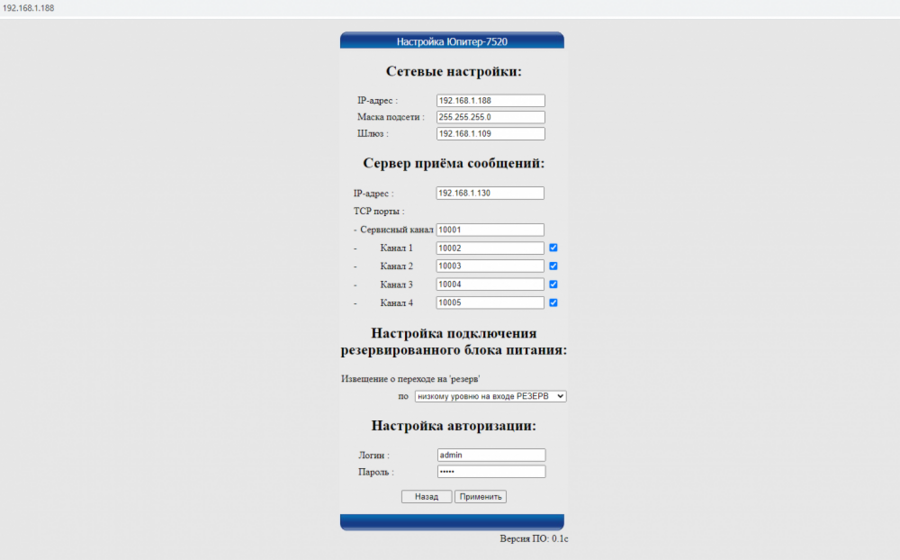Uncheck the Канал 2 checkbox
Image resolution: width=900 pixels, height=560 pixels.
pos(553,266)
